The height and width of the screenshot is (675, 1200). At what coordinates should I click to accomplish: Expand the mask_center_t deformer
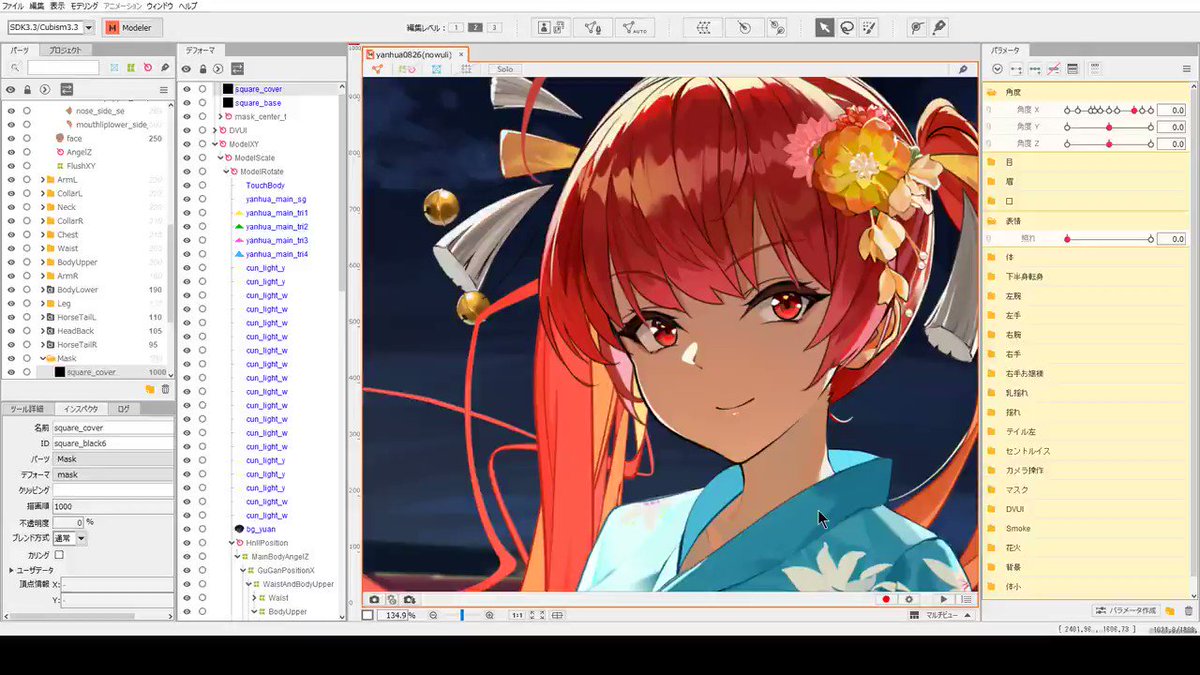(x=219, y=116)
